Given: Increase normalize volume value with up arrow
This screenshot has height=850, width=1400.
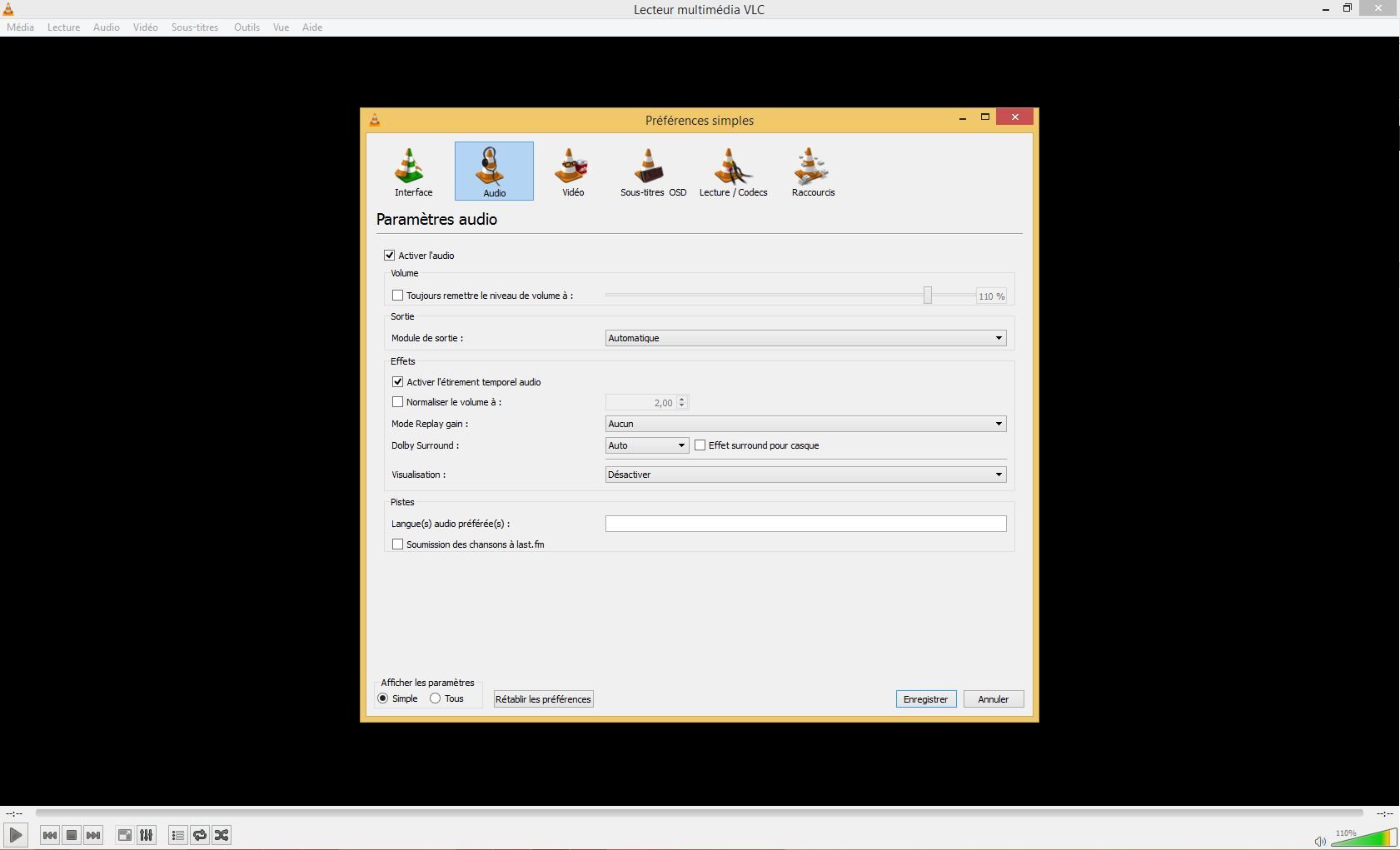Looking at the screenshot, I should point(682,399).
